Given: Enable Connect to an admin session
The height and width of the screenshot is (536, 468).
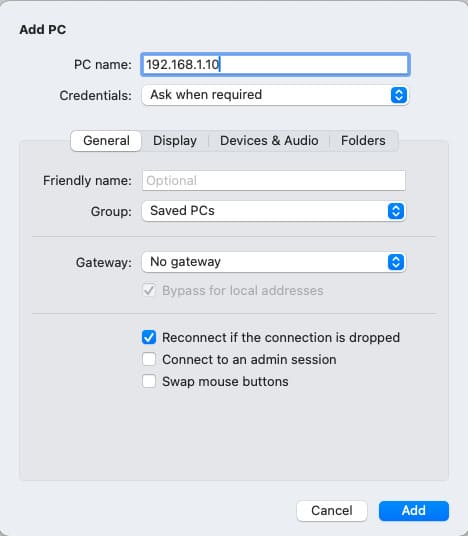Looking at the screenshot, I should [x=149, y=359].
